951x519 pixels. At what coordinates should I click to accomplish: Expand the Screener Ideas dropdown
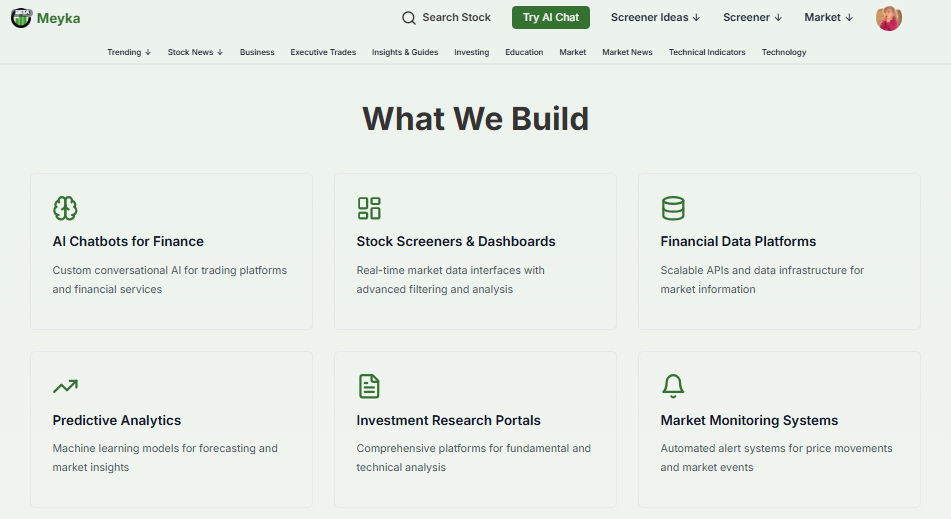(655, 18)
